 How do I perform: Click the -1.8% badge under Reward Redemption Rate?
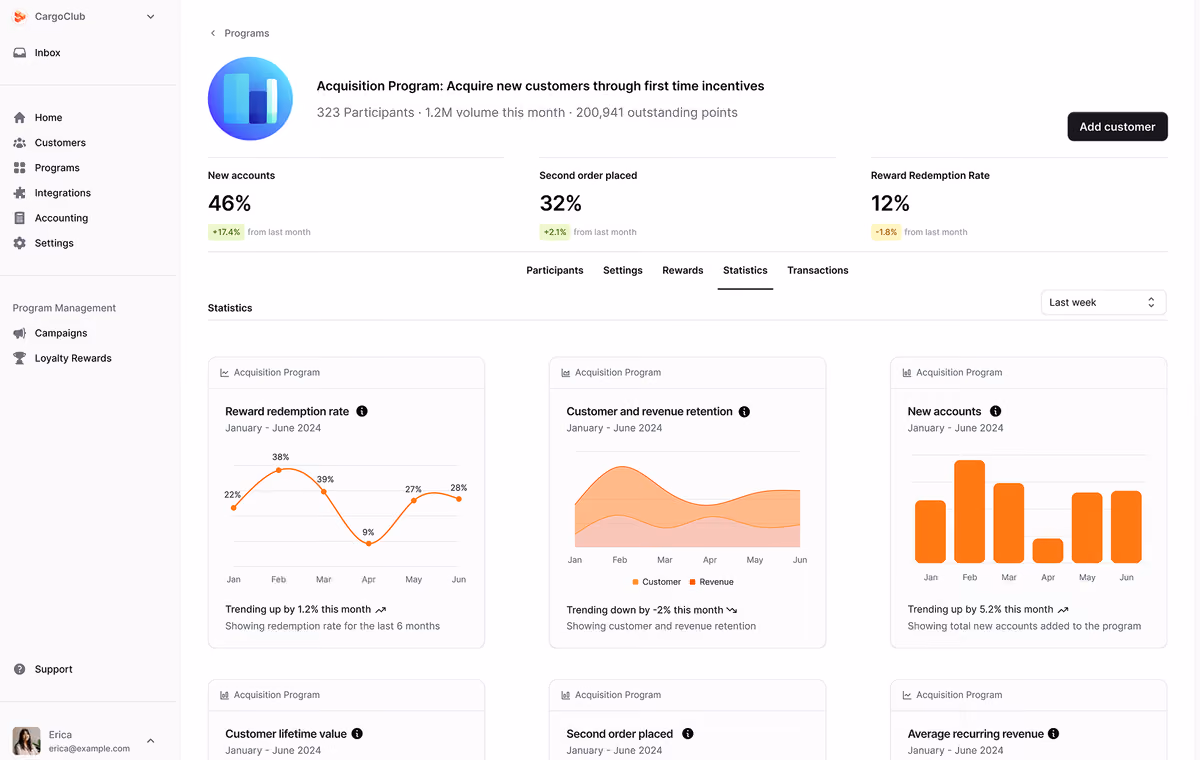(x=886, y=232)
